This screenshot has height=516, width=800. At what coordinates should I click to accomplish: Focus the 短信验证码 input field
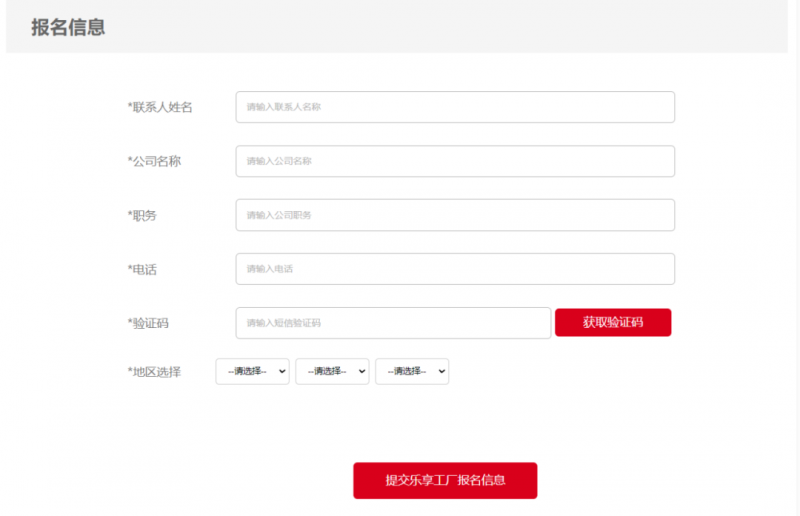[393, 323]
